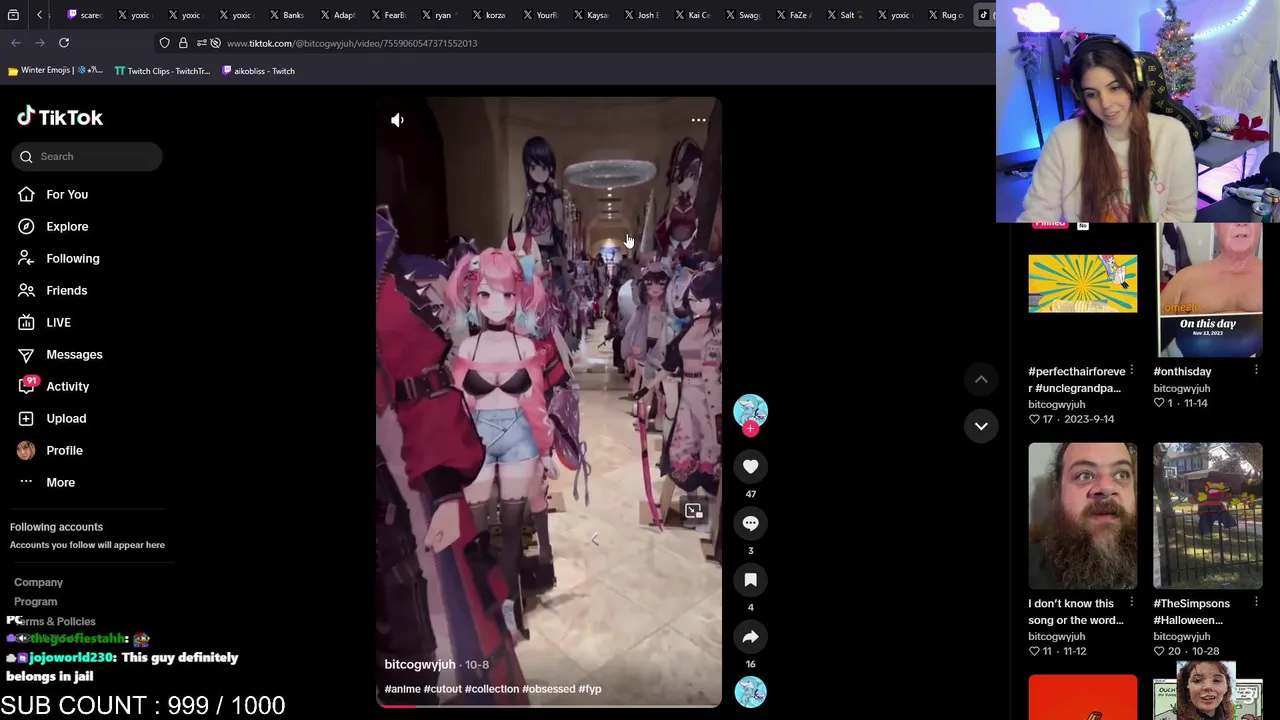The image size is (1280, 720).
Task: Follow bitcogwyjuh with the plus badge
Action: tap(750, 429)
